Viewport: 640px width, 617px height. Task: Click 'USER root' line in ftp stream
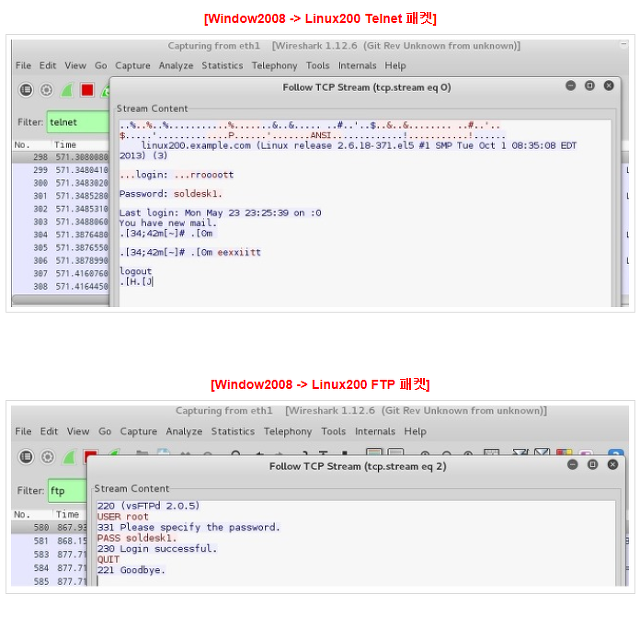pyautogui.click(x=122, y=517)
